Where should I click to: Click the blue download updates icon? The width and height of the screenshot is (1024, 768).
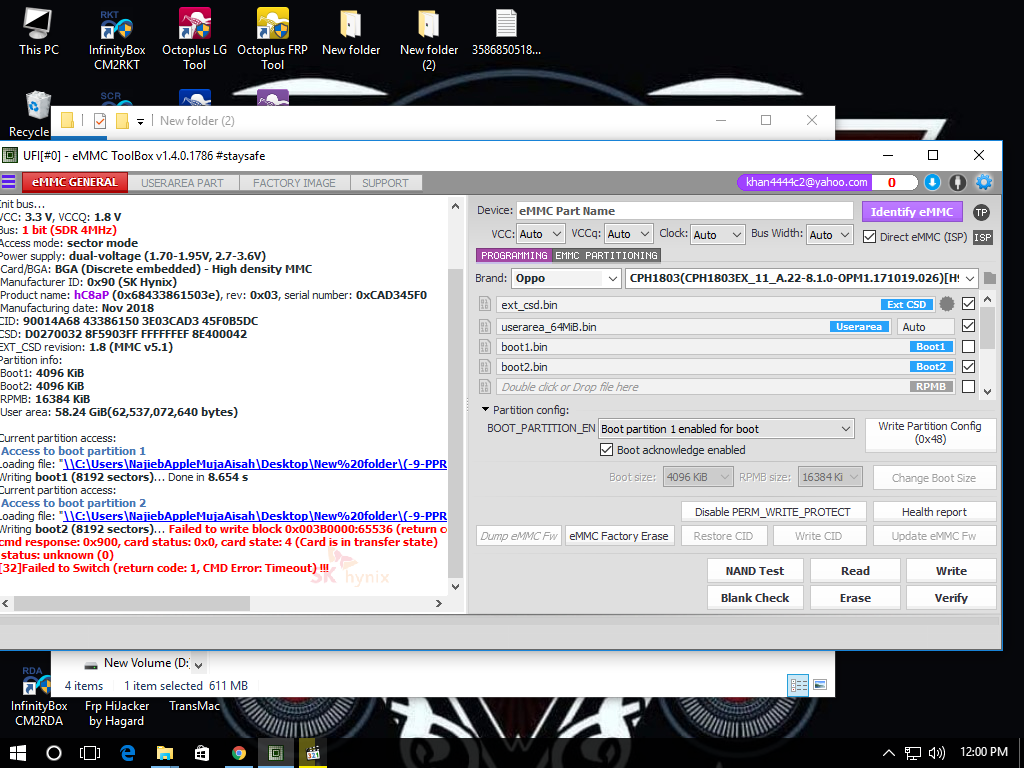[933, 182]
